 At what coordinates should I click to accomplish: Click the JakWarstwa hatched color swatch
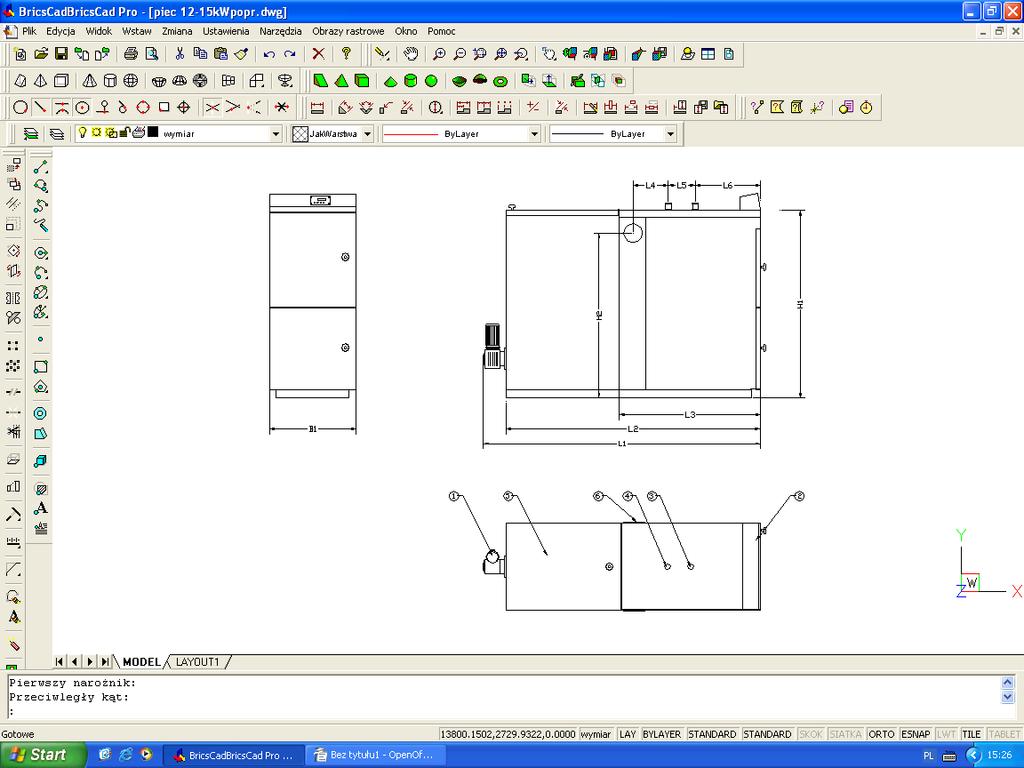point(300,134)
